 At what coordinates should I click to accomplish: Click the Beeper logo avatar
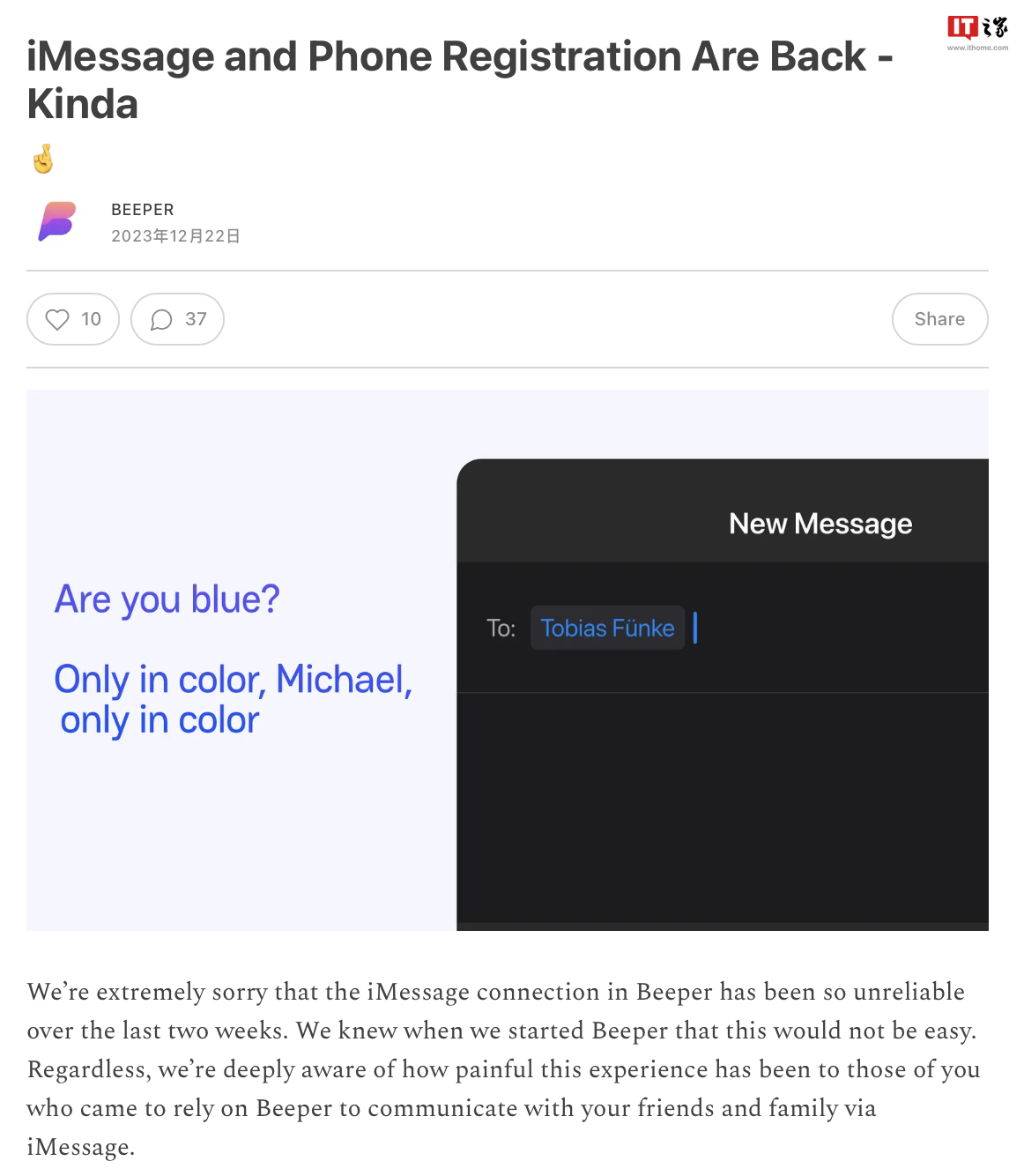pos(56,222)
